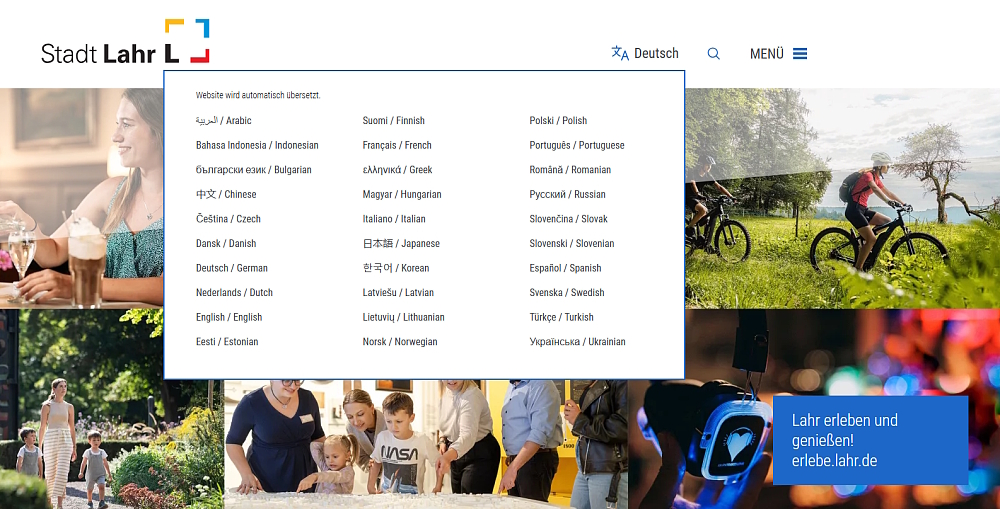Choose Polski / Polish language

[x=558, y=121]
